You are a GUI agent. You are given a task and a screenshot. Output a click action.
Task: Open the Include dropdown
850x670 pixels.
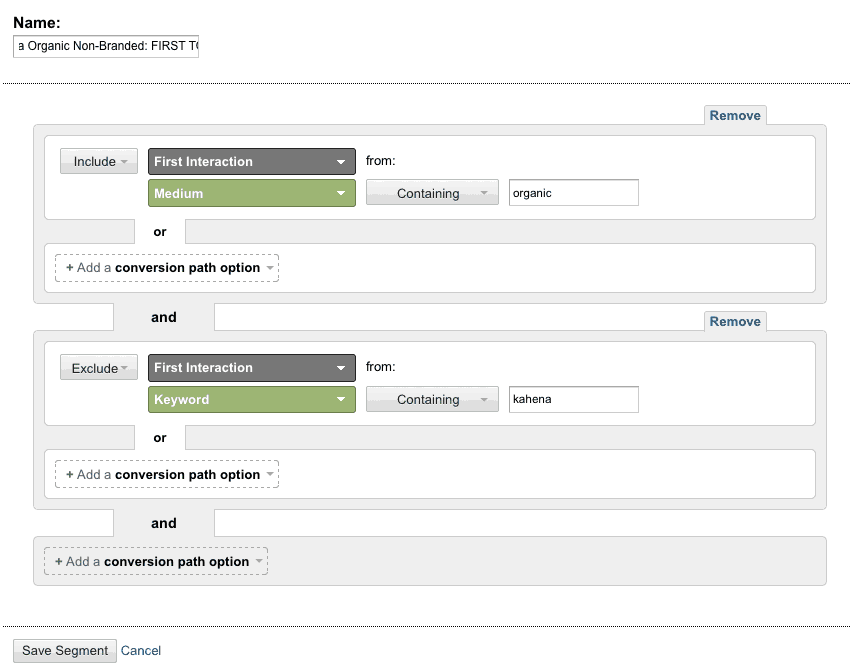coord(99,161)
